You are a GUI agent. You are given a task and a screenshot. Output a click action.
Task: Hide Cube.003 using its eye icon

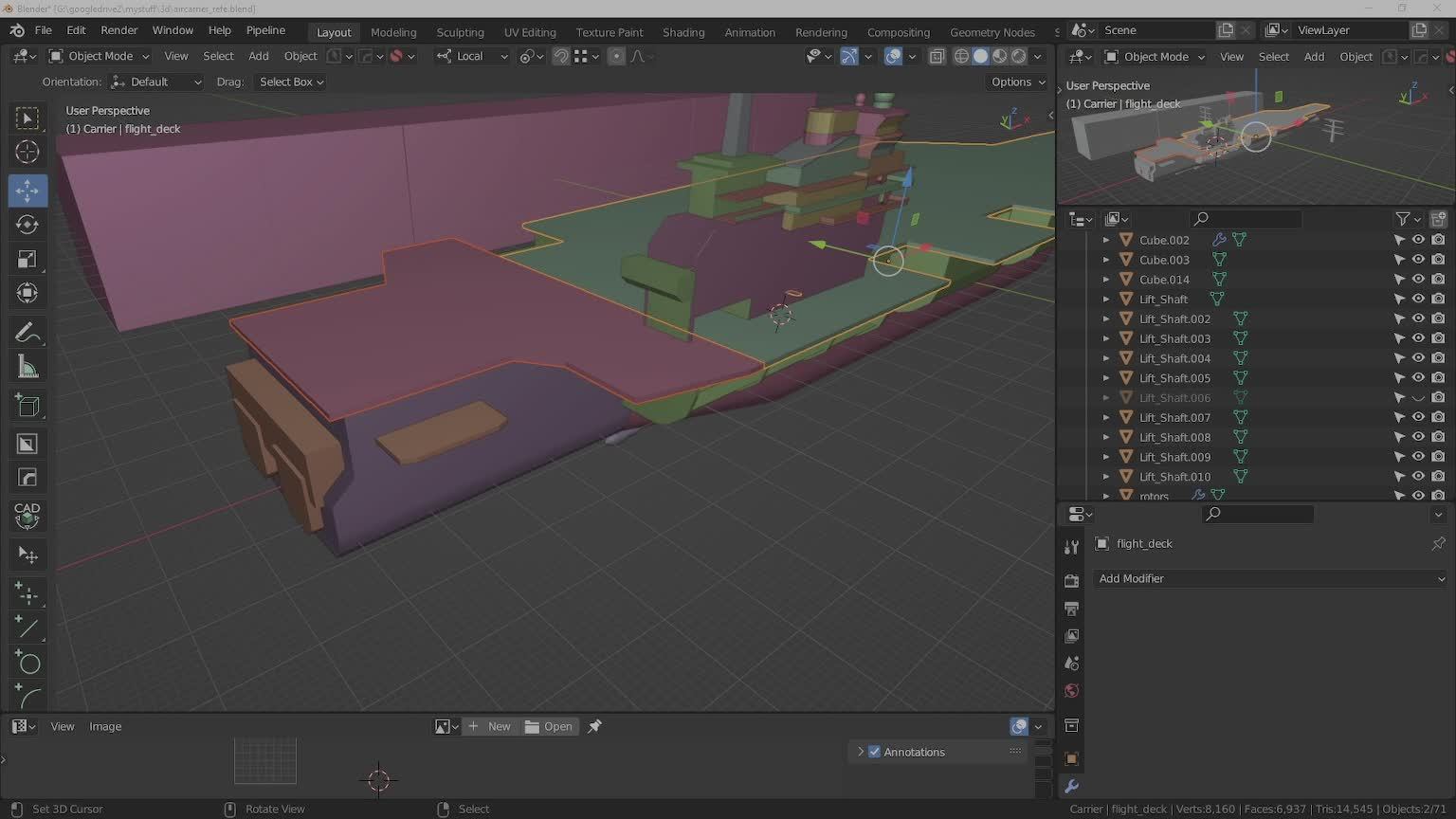(x=1418, y=260)
